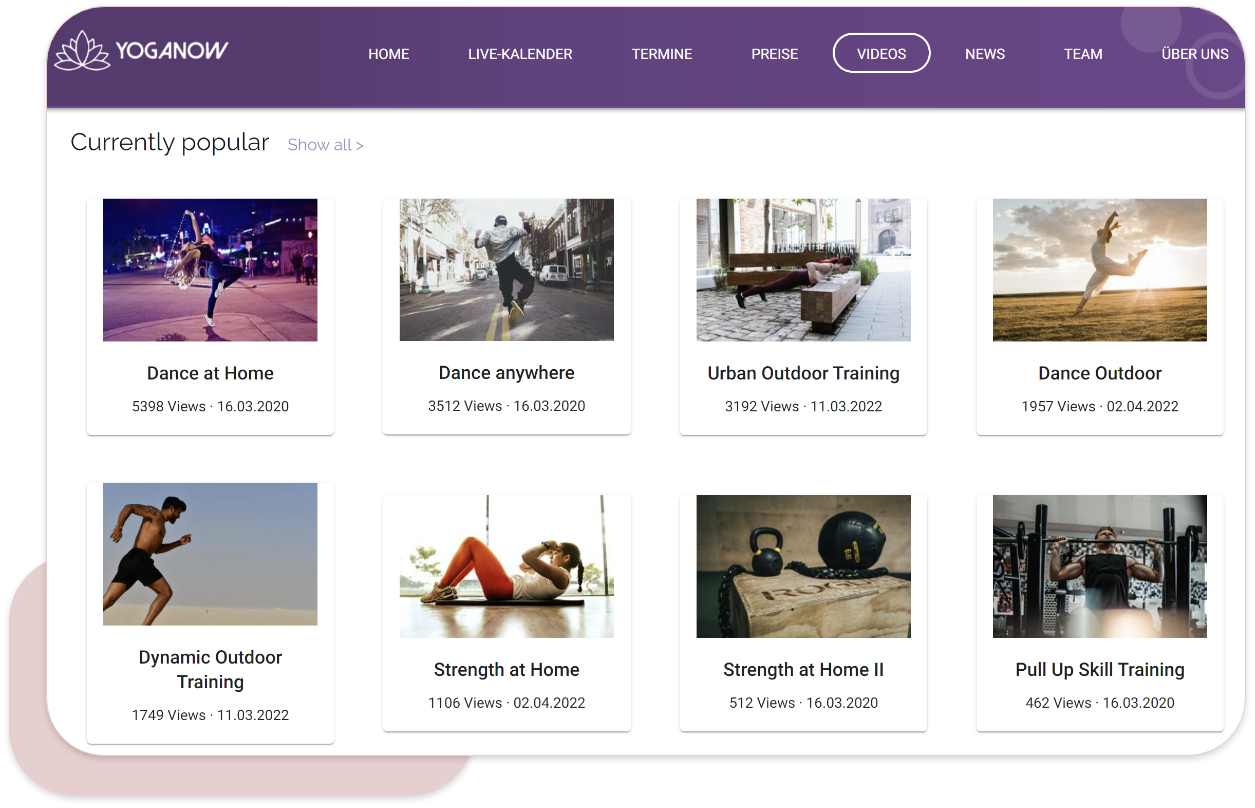Click the YogaNow lotus logo icon
This screenshot has width=1255, height=808.
(82, 51)
